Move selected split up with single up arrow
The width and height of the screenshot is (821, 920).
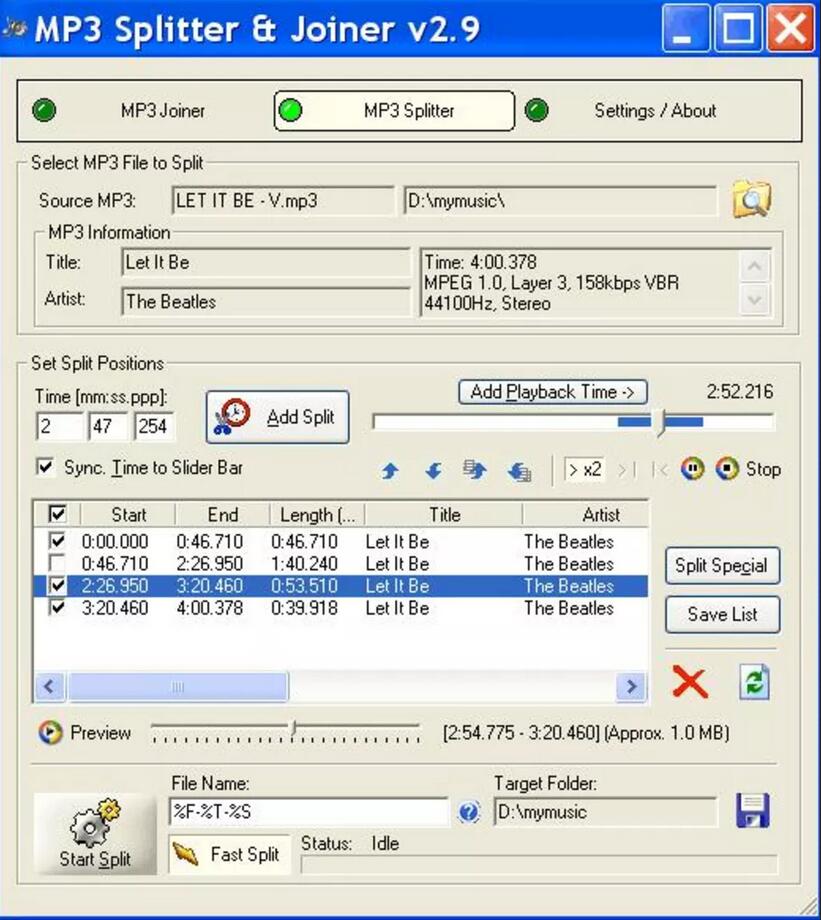coord(390,470)
